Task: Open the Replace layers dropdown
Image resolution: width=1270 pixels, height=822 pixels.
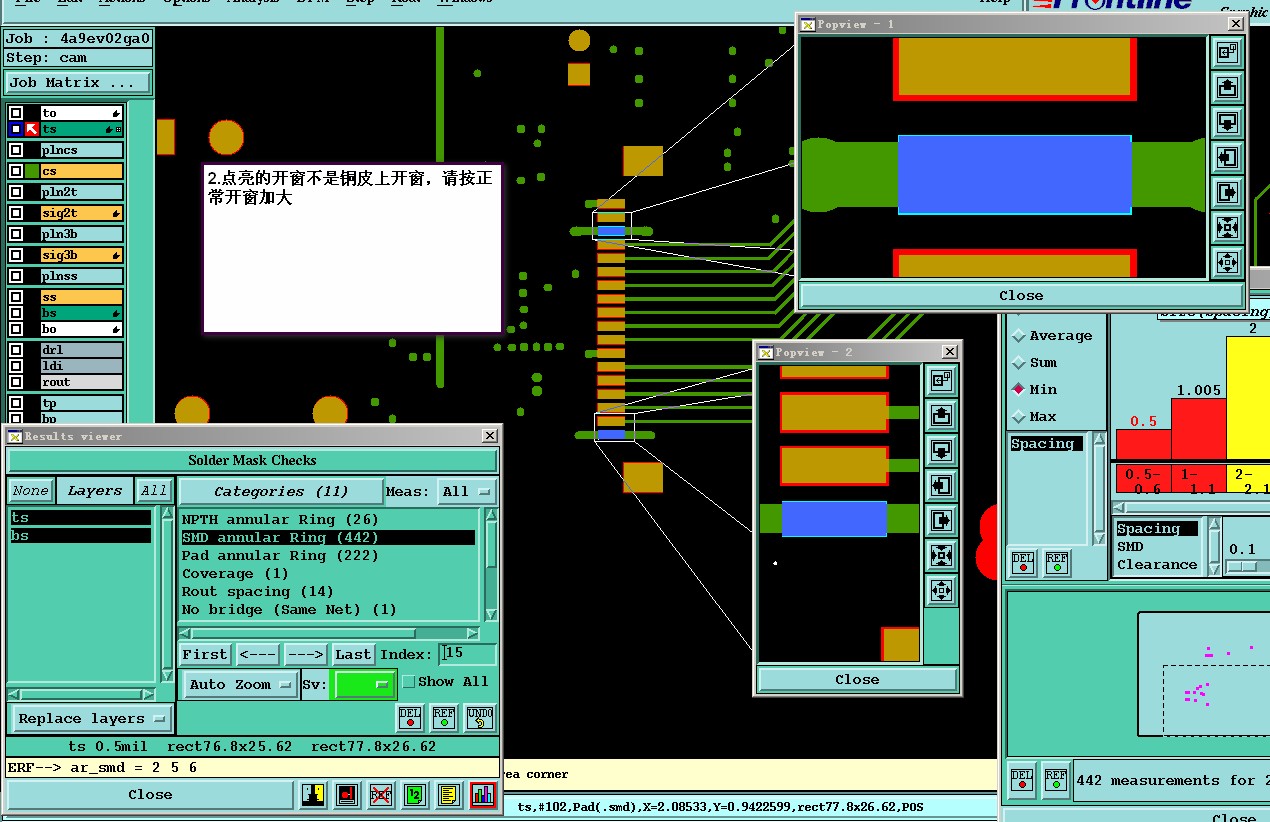Action: click(x=91, y=718)
